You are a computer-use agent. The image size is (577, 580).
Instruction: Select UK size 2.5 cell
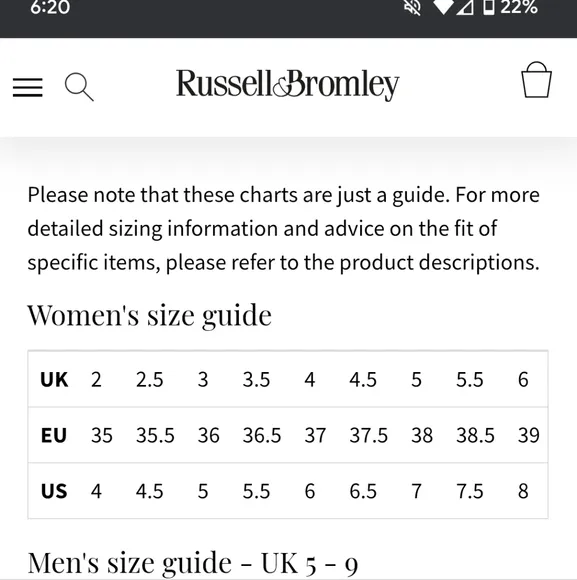149,380
